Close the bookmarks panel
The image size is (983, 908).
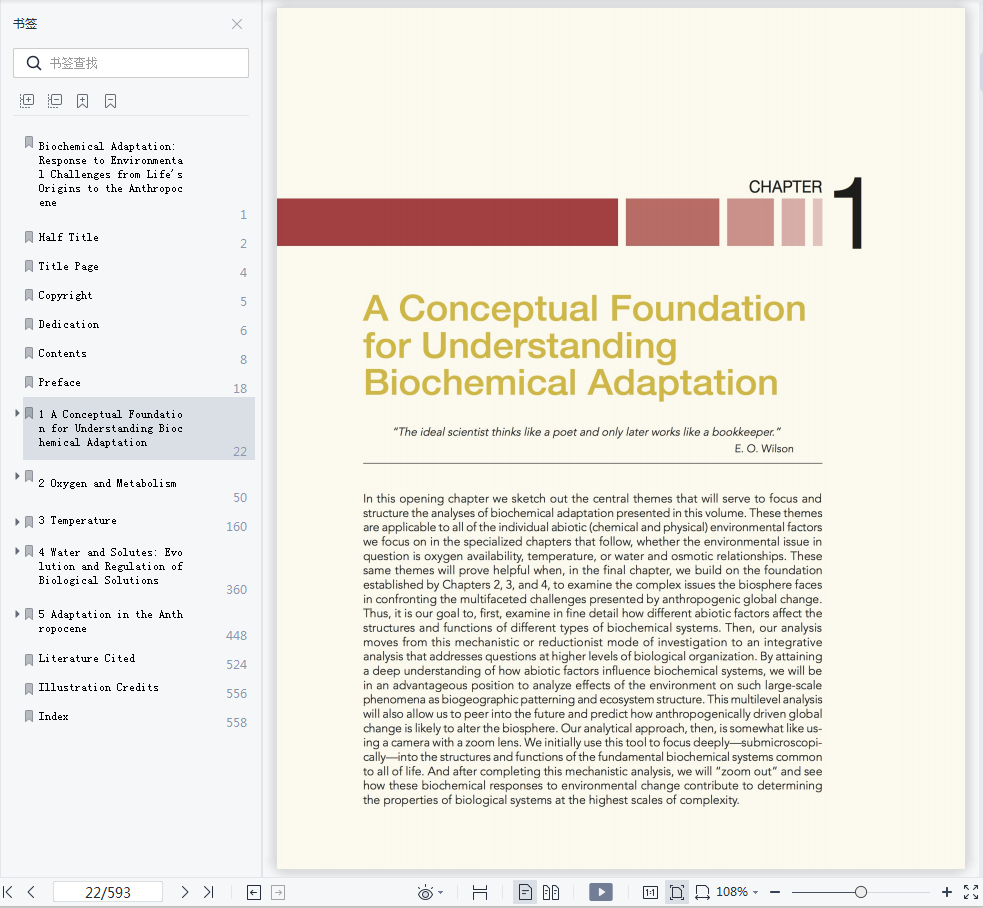[x=236, y=24]
